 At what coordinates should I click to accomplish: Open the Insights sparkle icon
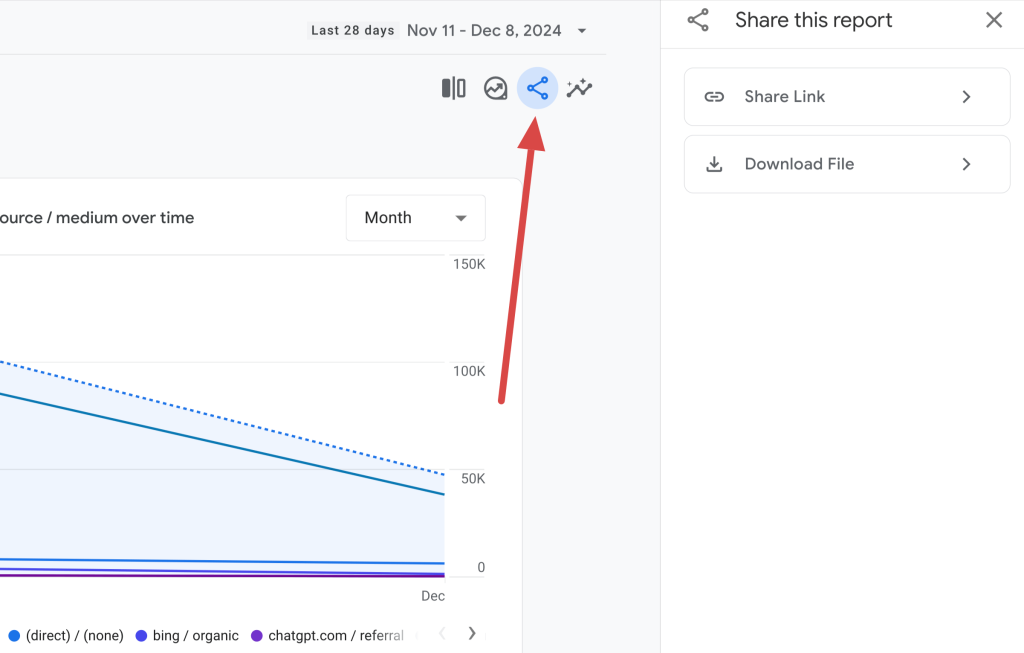(x=579, y=88)
